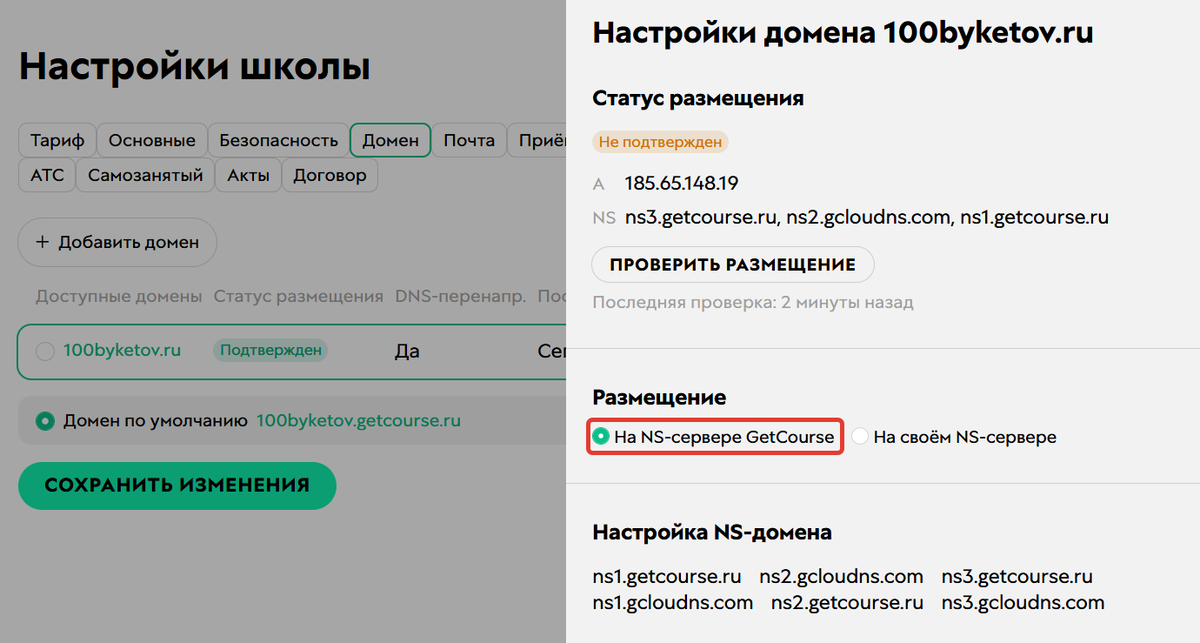Click the Настройка NS-домена section heading
This screenshot has width=1200, height=643.
712,532
